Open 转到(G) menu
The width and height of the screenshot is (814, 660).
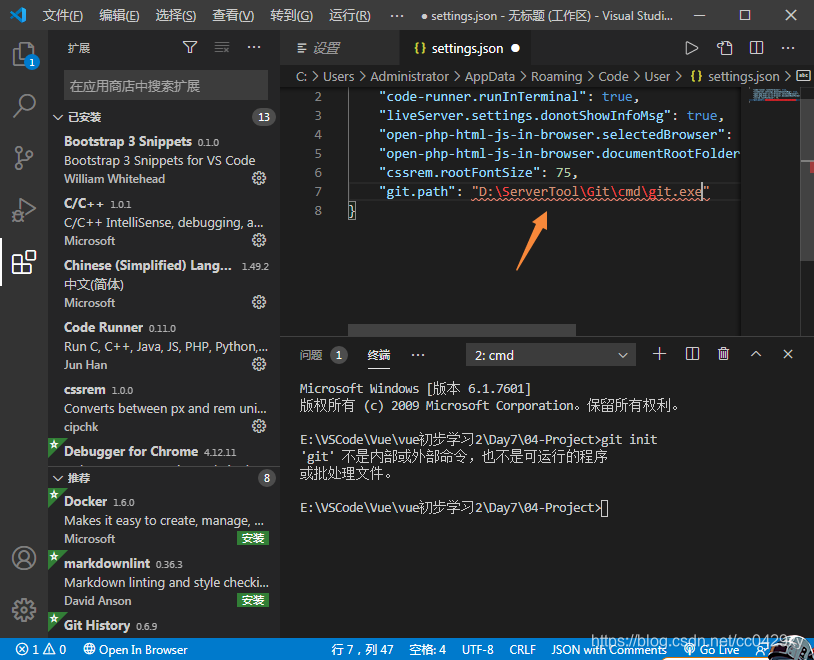click(x=291, y=16)
